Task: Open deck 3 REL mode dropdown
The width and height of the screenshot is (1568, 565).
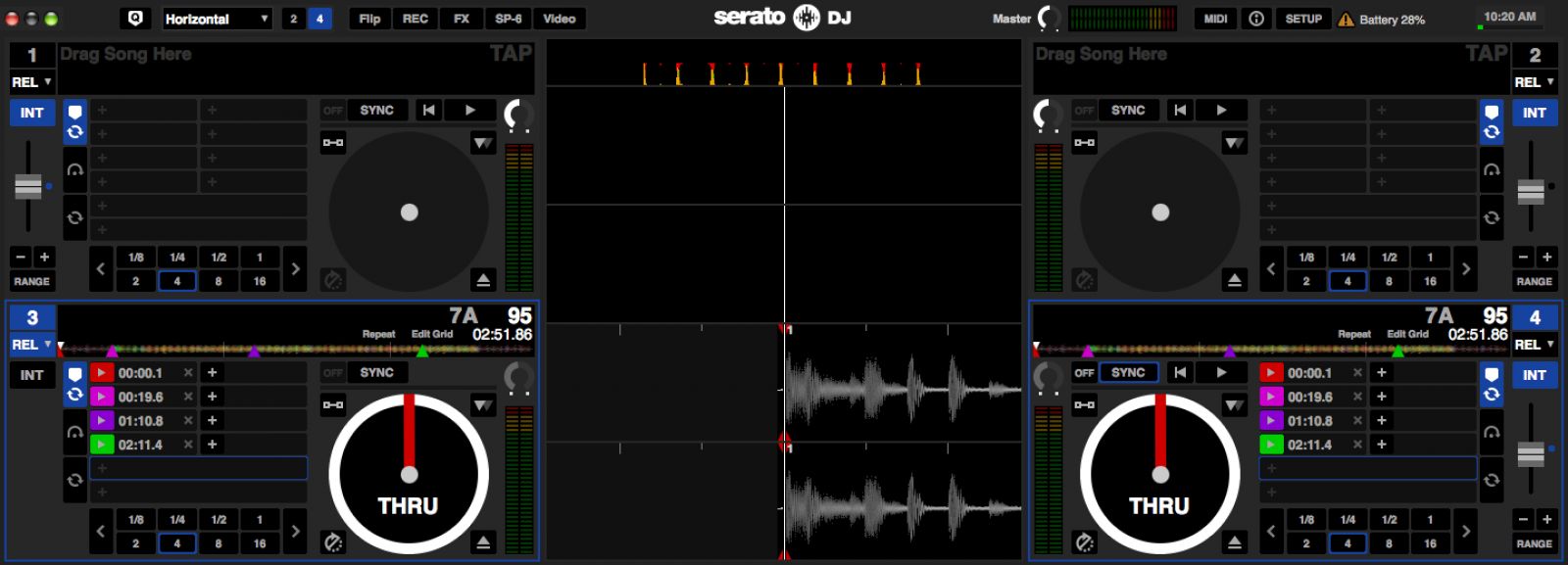Action: tap(31, 345)
